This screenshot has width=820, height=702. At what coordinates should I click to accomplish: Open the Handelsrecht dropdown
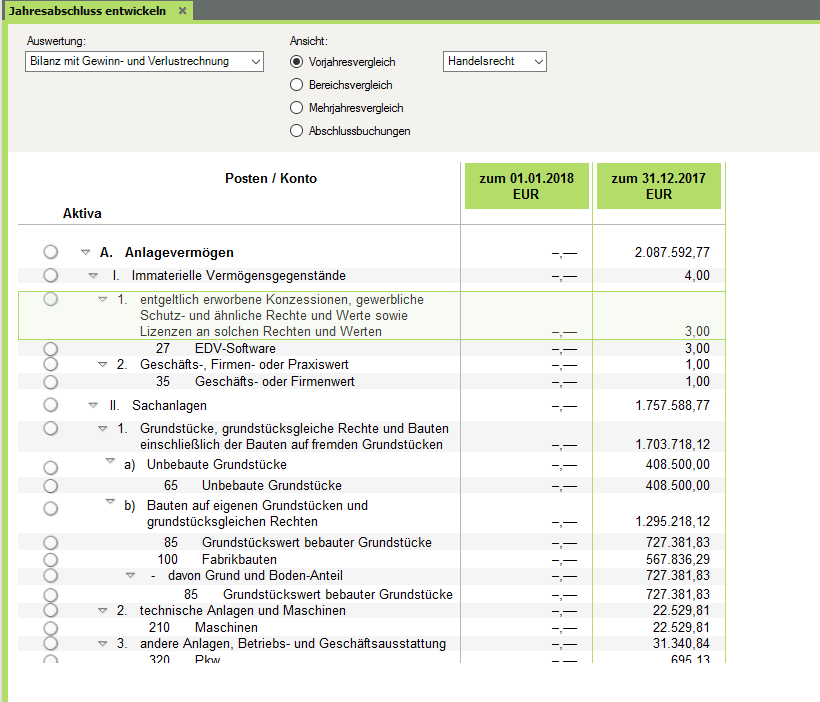coord(495,62)
